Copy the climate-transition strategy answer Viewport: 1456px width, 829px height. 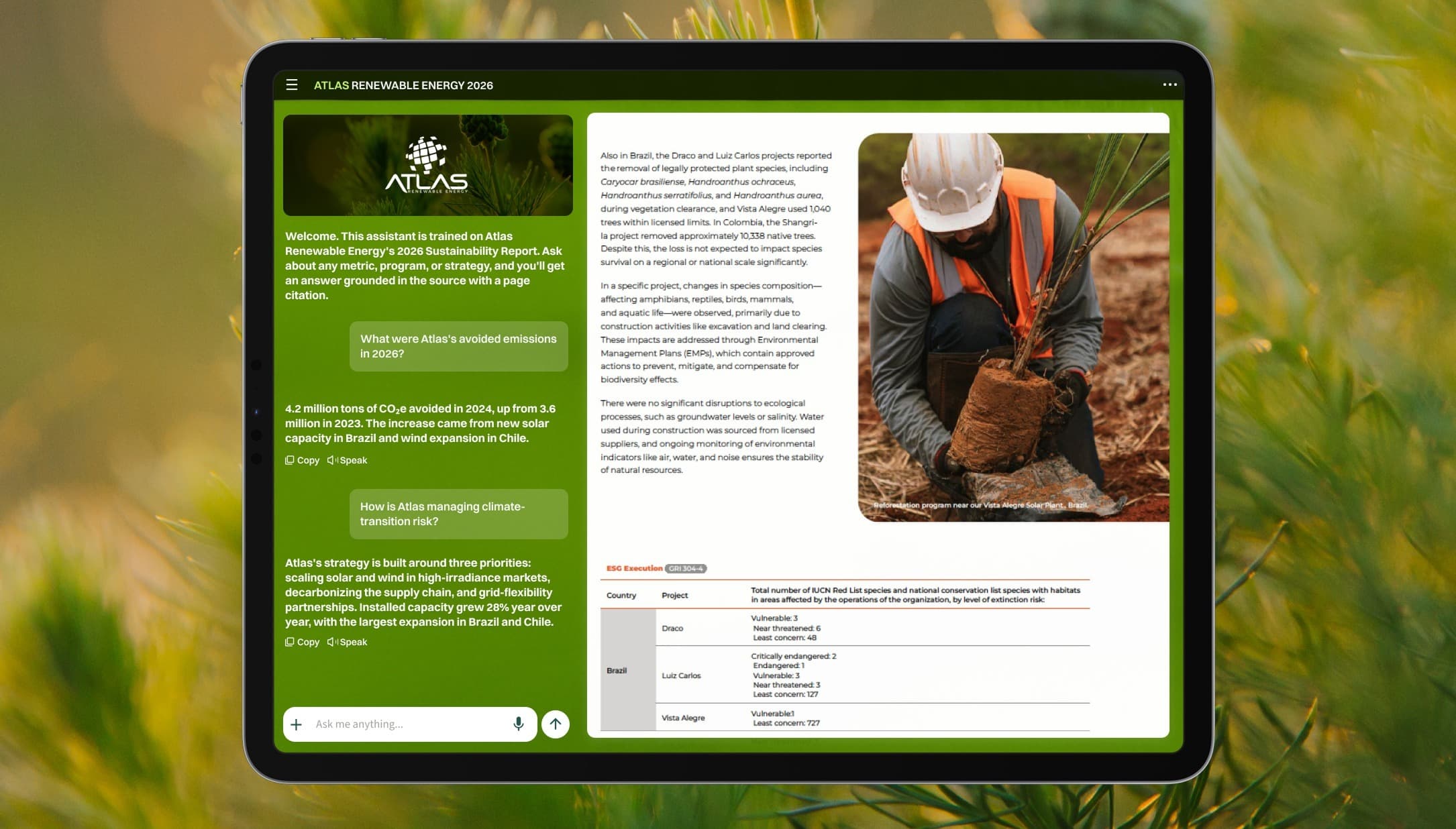tap(302, 642)
